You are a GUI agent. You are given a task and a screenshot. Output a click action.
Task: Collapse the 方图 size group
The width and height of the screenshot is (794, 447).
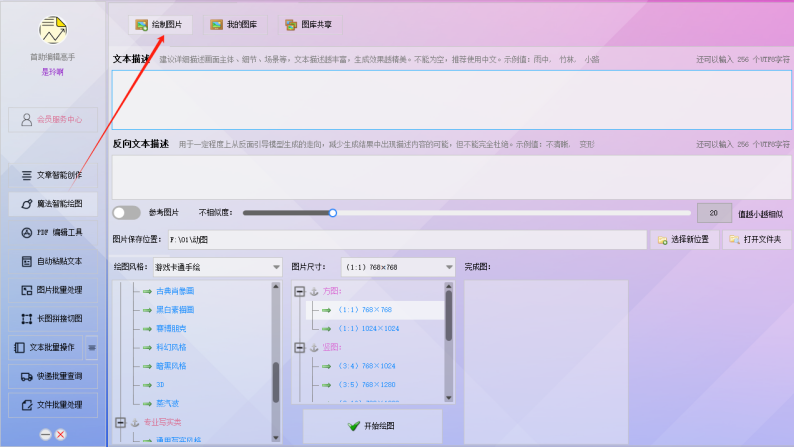click(300, 292)
